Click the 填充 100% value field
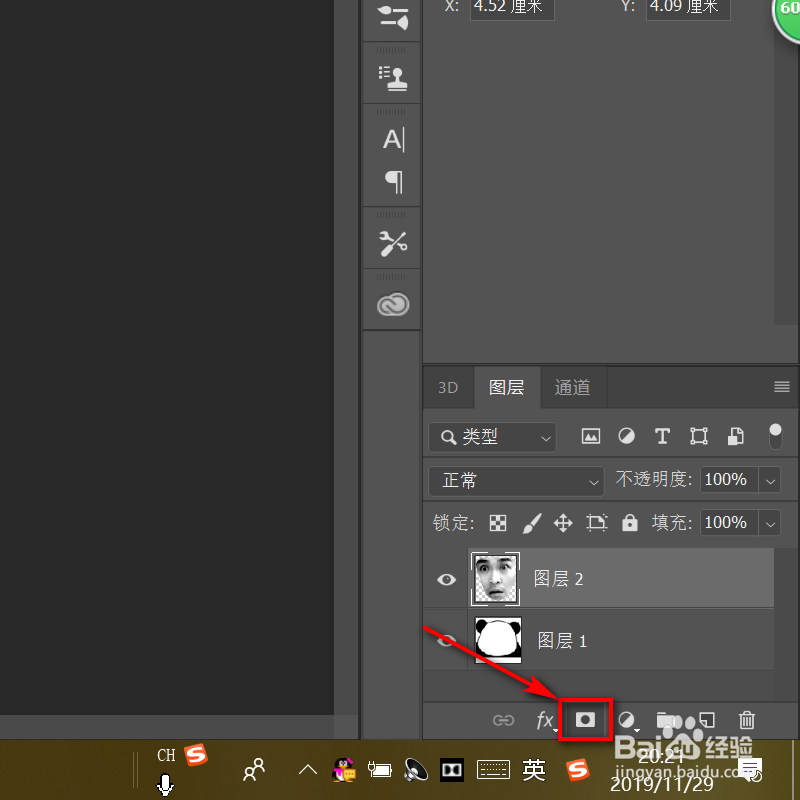800x800 pixels. pos(729,523)
